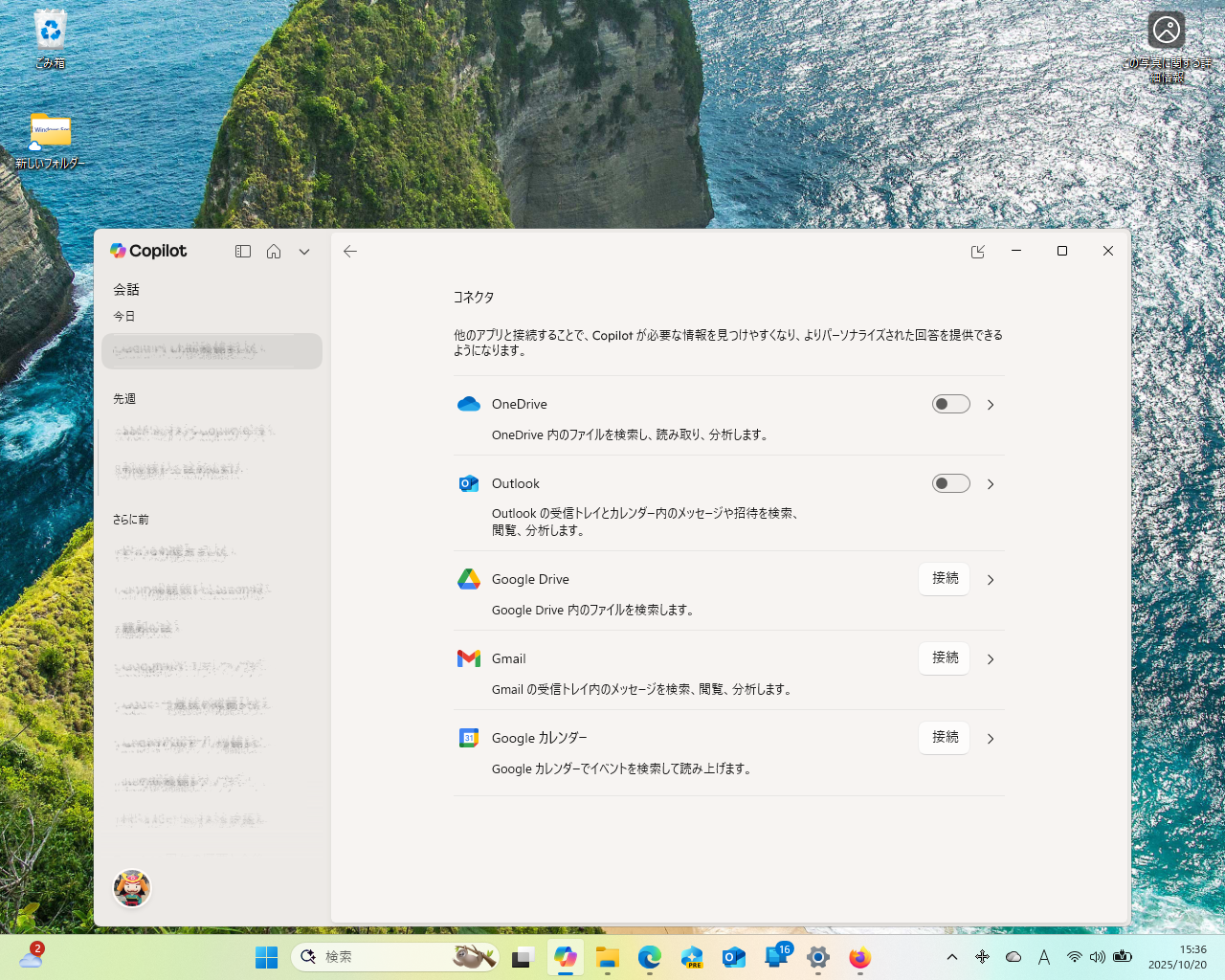The height and width of the screenshot is (980, 1225).
Task: Open Copilot from the taskbar
Action: pyautogui.click(x=565, y=956)
